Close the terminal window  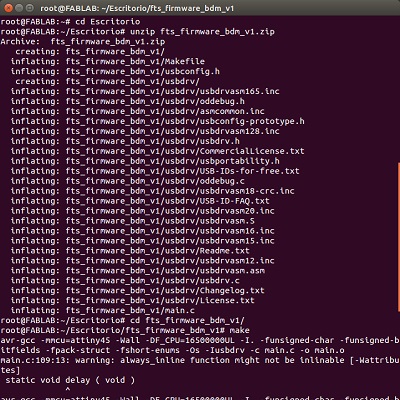click(x=8, y=8)
